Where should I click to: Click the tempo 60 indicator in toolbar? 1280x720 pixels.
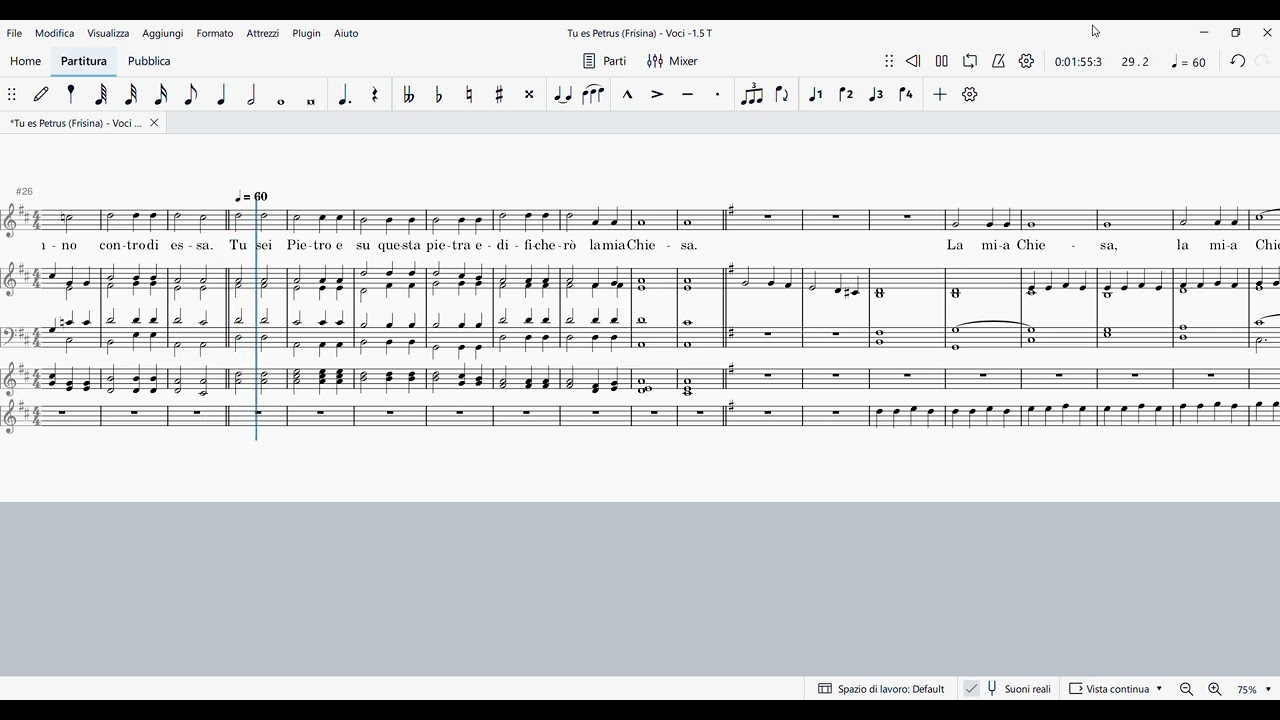[1189, 62]
